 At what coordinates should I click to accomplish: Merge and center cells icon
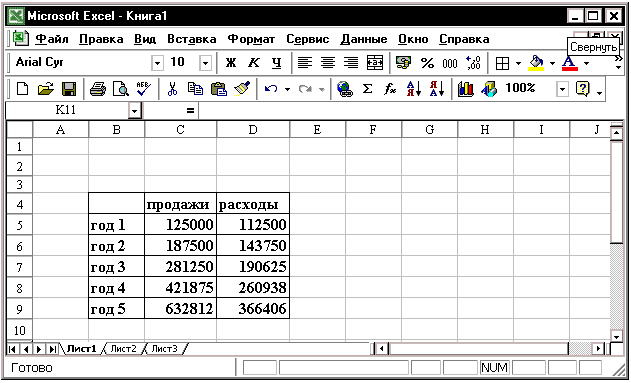pyautogui.click(x=375, y=63)
